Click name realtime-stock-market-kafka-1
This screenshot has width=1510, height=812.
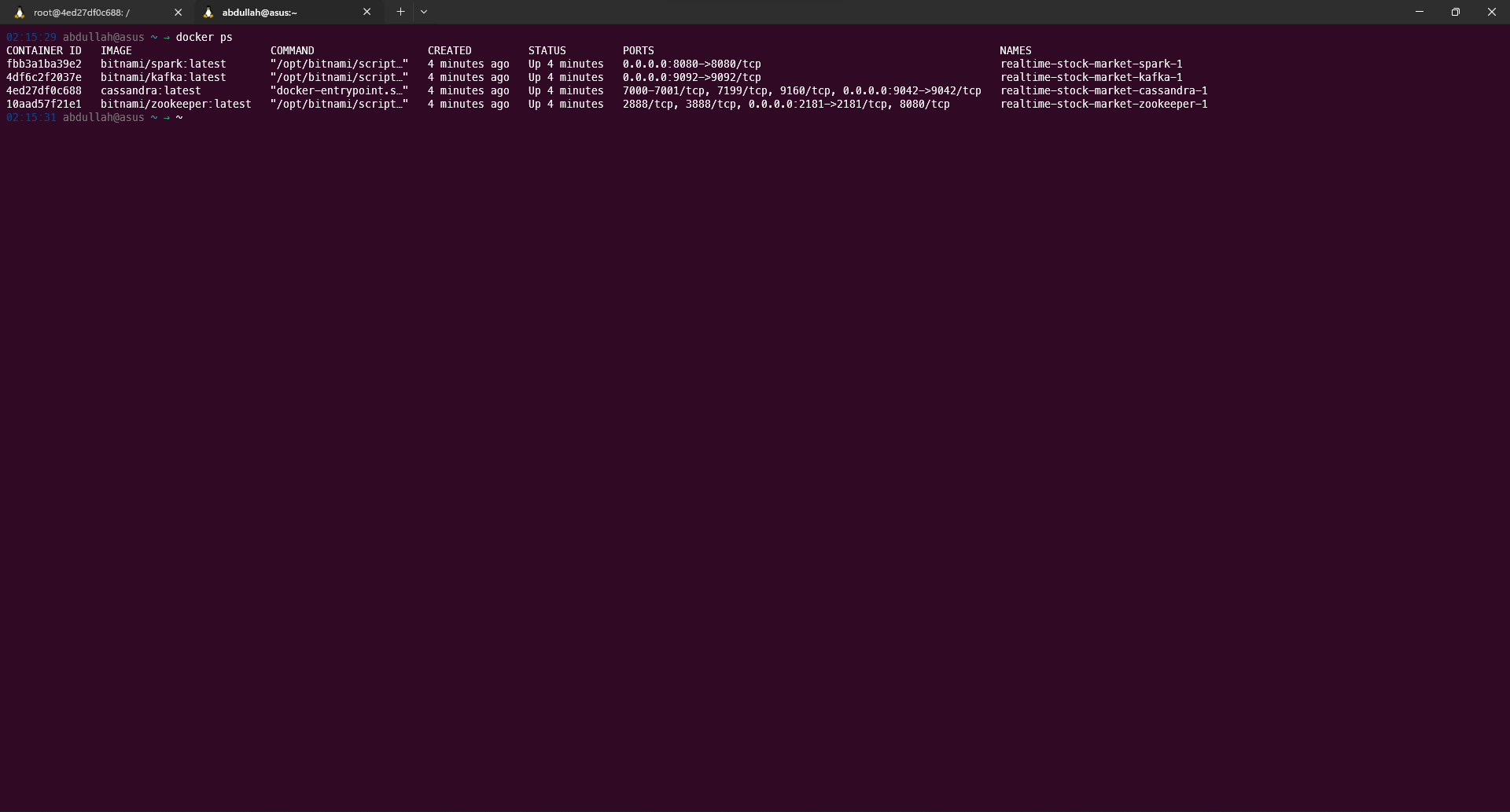pyautogui.click(x=1092, y=77)
